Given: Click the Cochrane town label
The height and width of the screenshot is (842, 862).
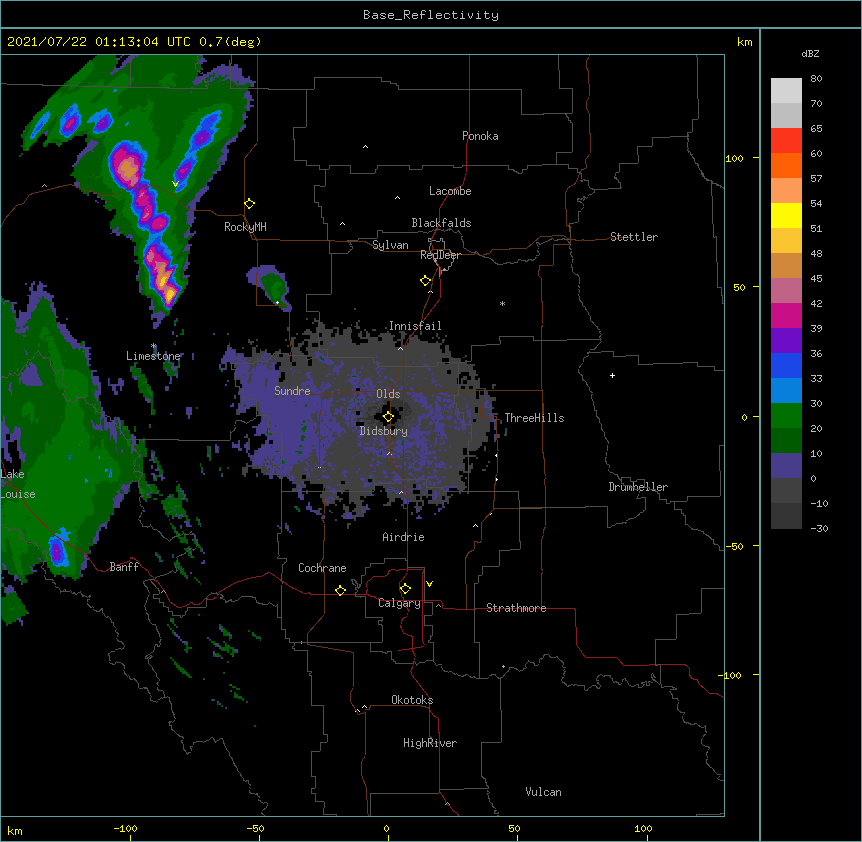Looking at the screenshot, I should pos(322,568).
